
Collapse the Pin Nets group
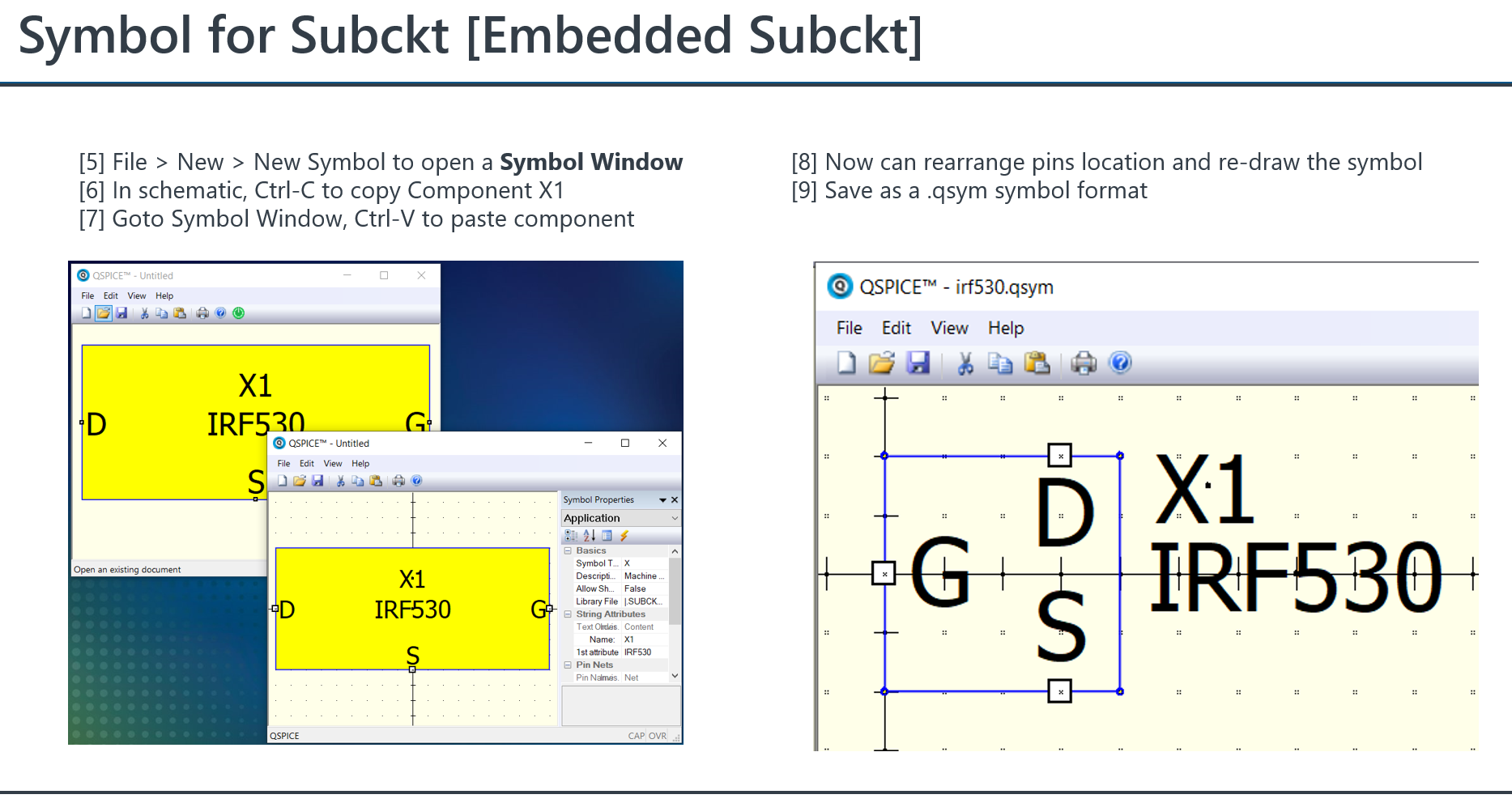[x=568, y=665]
